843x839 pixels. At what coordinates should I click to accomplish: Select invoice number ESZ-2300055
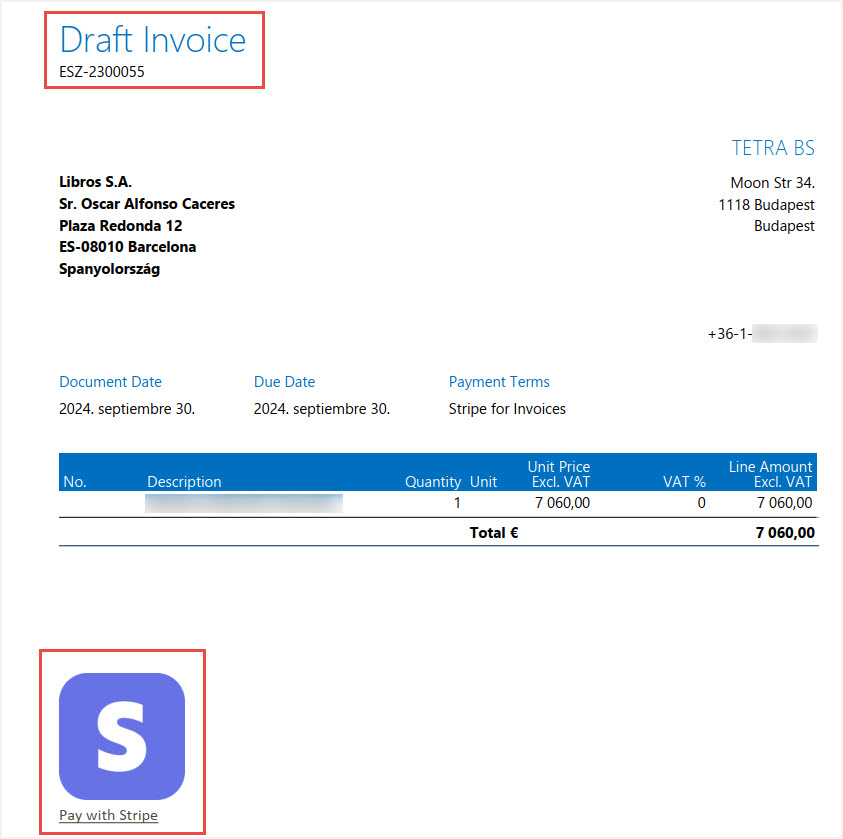coord(102,72)
